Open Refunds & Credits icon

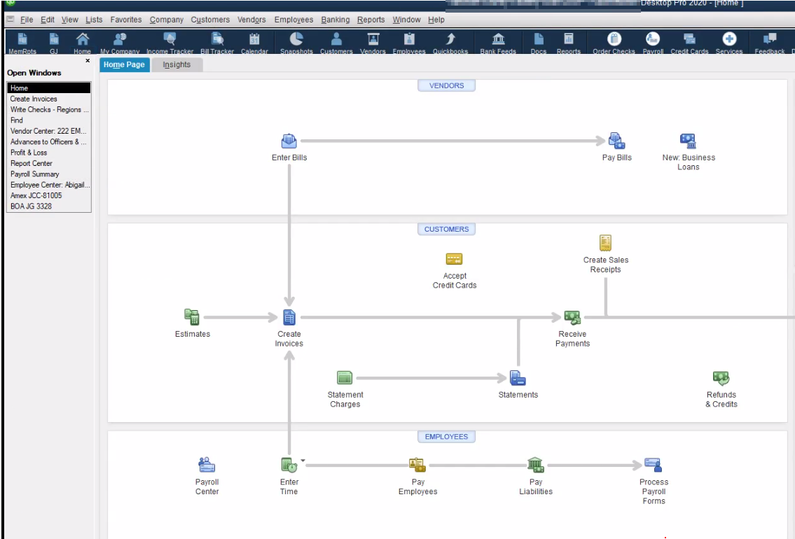(x=721, y=378)
